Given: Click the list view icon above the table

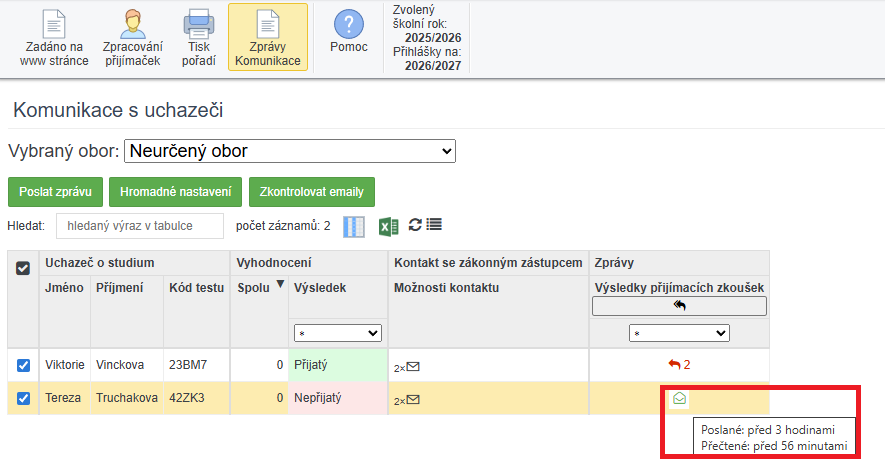Looking at the screenshot, I should pyautogui.click(x=434, y=225).
